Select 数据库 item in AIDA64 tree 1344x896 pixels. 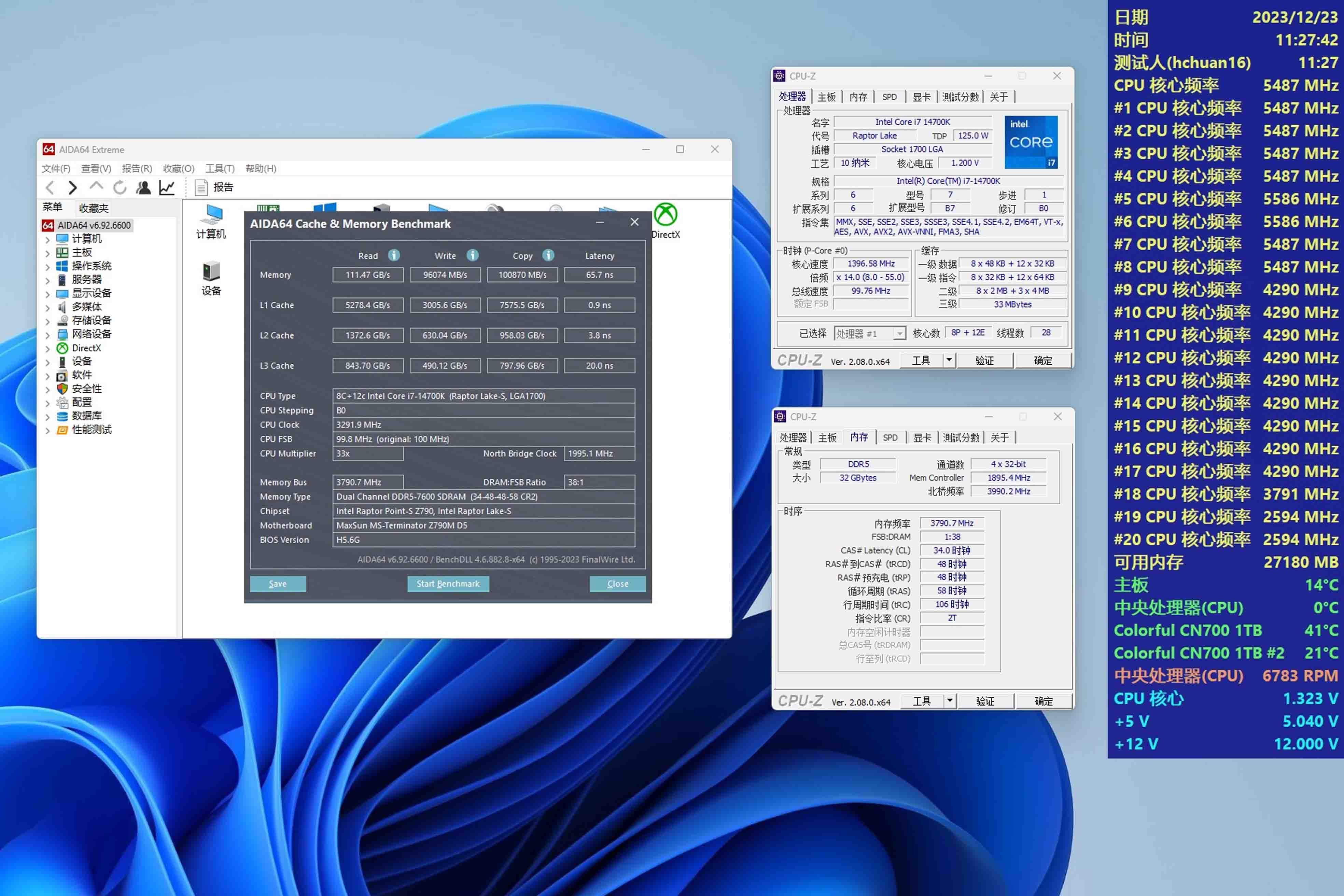click(x=87, y=416)
